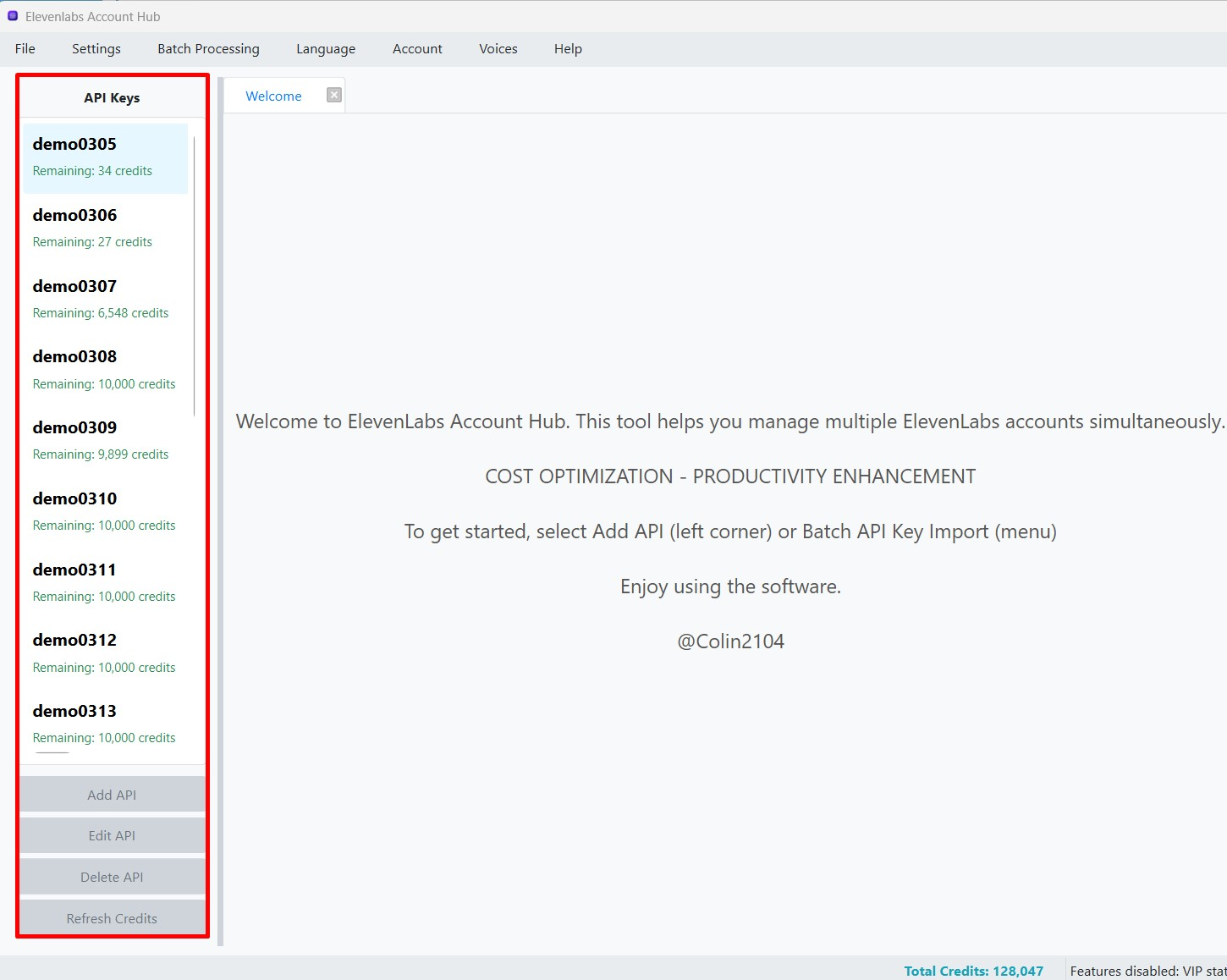
Task: Select the demo0309 API key
Action: pyautogui.click(x=105, y=441)
